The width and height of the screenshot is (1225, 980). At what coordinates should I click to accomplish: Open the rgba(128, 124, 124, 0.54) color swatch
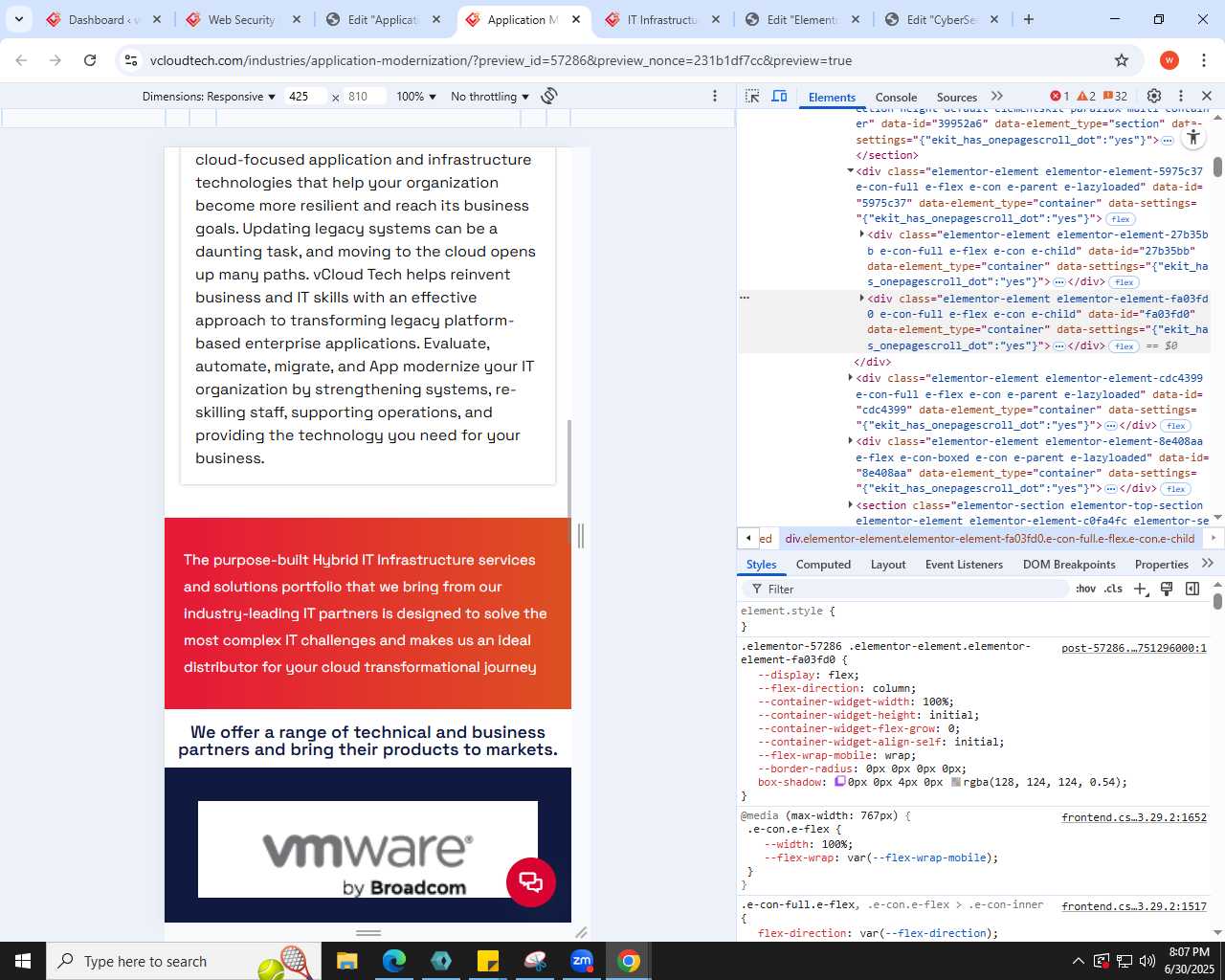(x=956, y=782)
